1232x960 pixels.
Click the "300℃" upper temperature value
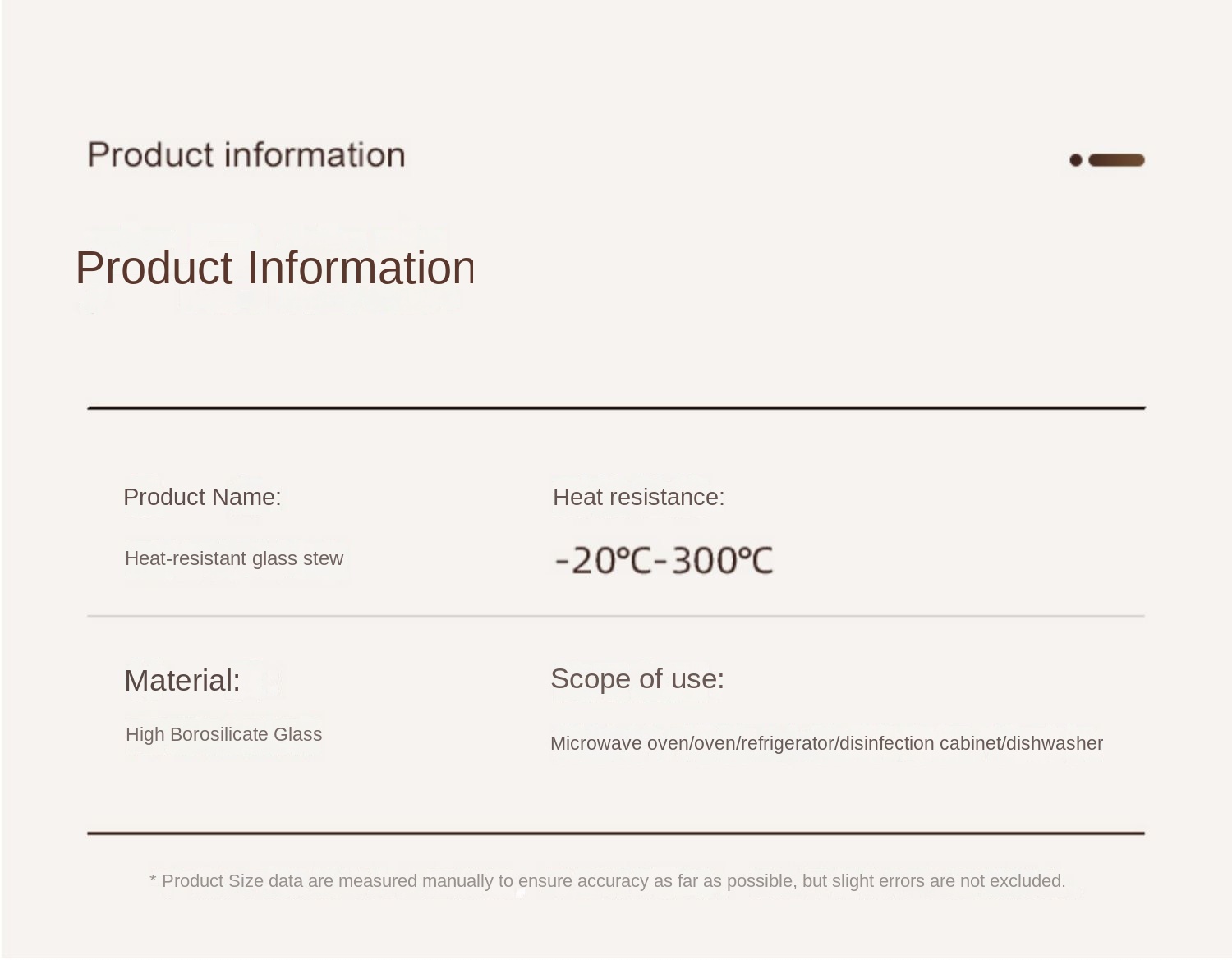(x=722, y=561)
